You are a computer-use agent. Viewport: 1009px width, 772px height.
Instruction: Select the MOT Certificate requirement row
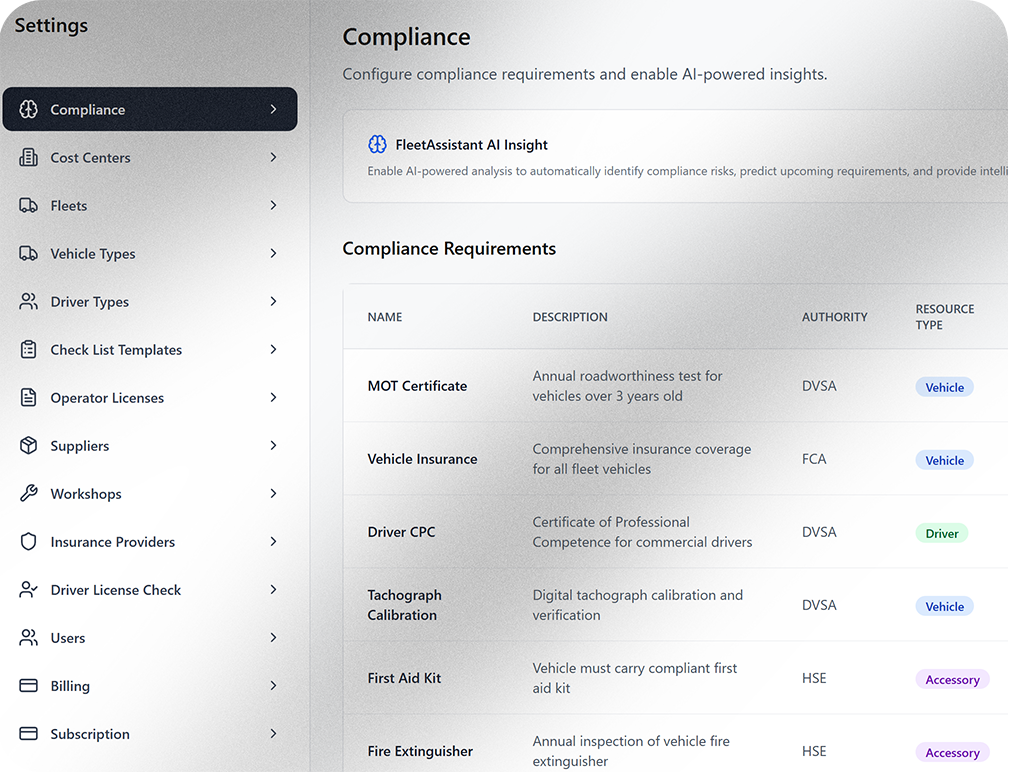(417, 386)
